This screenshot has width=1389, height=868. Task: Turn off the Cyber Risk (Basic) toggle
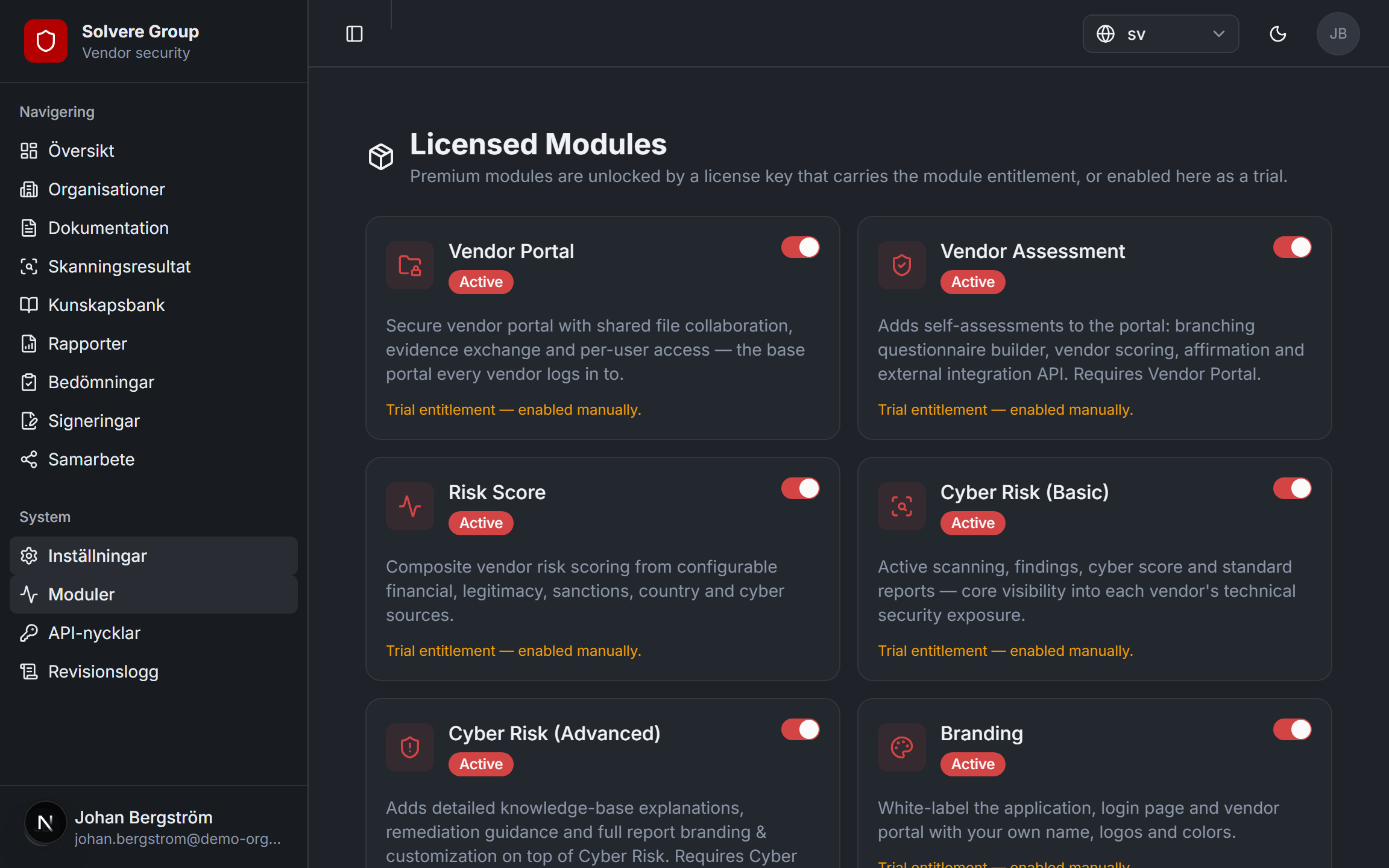point(1293,488)
